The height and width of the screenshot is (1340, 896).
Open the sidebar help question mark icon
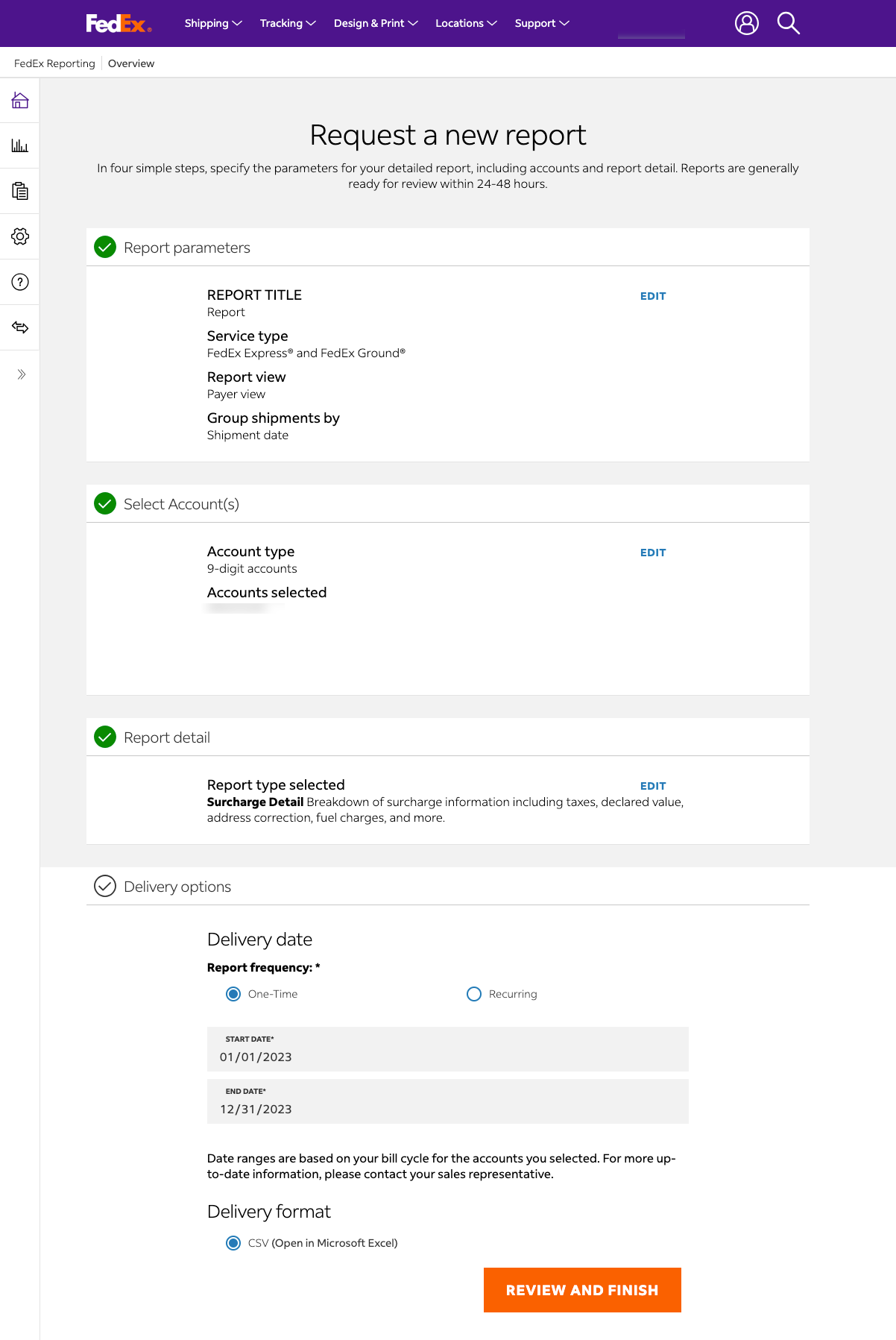pos(20,282)
